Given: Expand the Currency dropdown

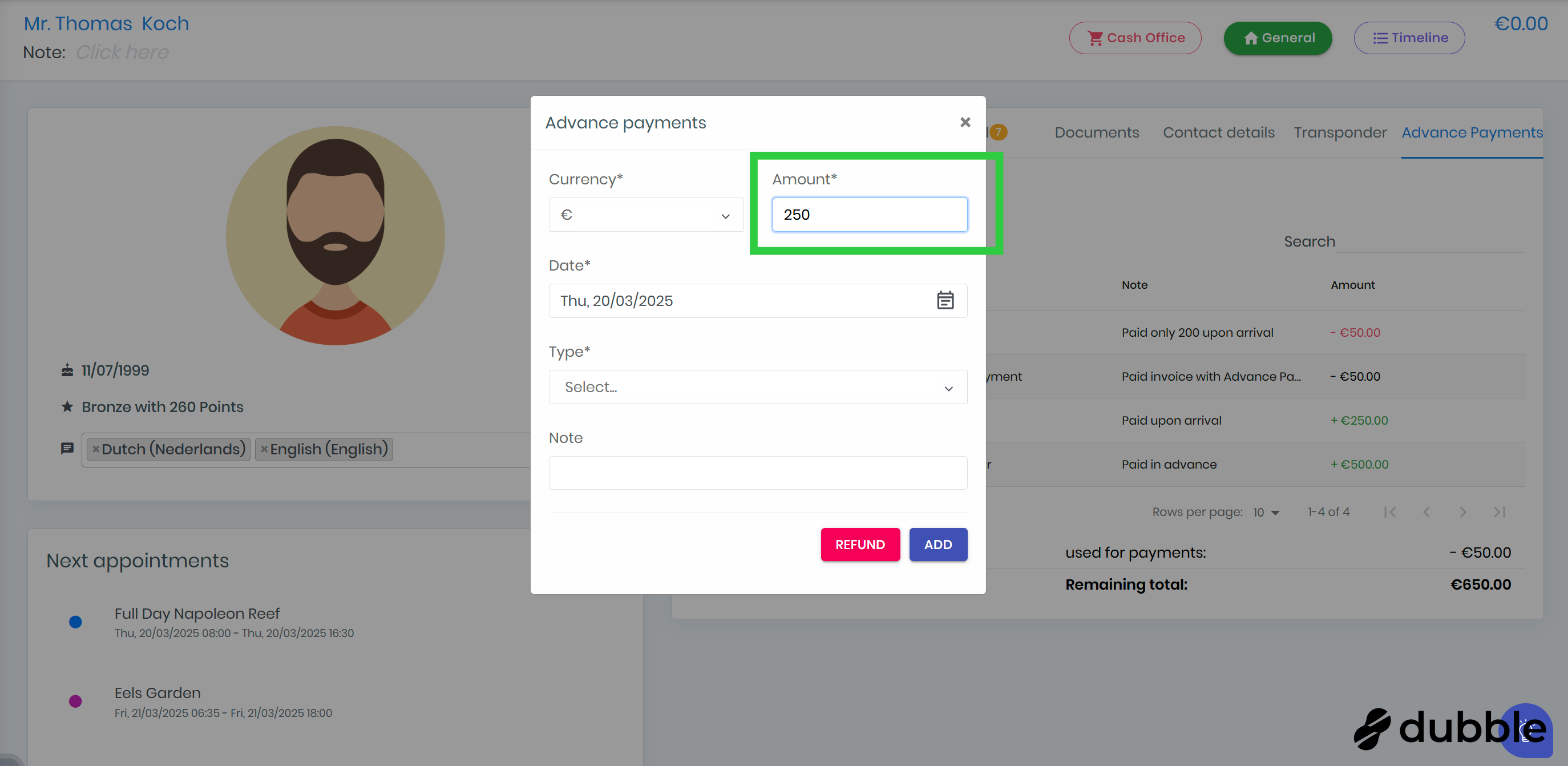Looking at the screenshot, I should (646, 215).
